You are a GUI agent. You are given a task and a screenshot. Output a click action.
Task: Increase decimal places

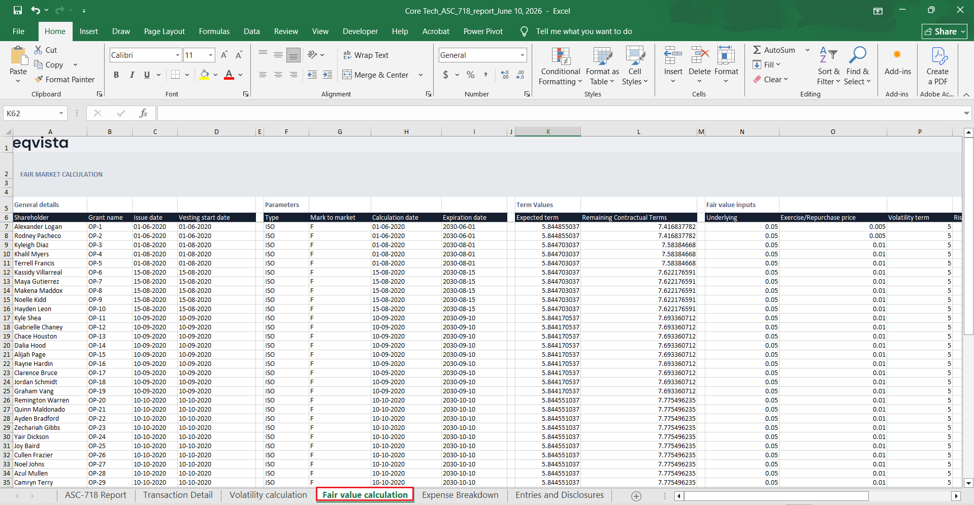click(504, 75)
